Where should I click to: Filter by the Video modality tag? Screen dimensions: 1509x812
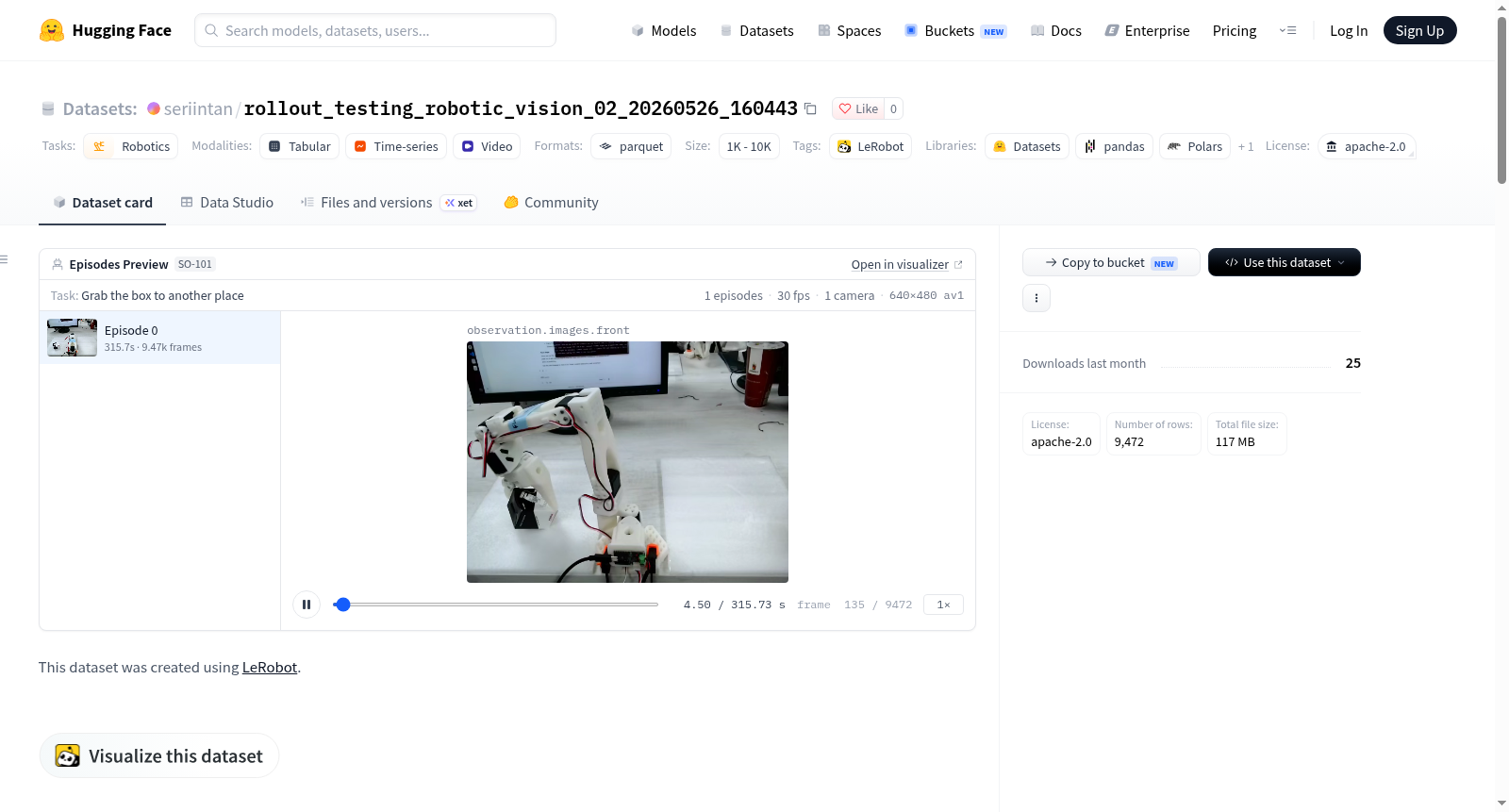pyautogui.click(x=487, y=146)
